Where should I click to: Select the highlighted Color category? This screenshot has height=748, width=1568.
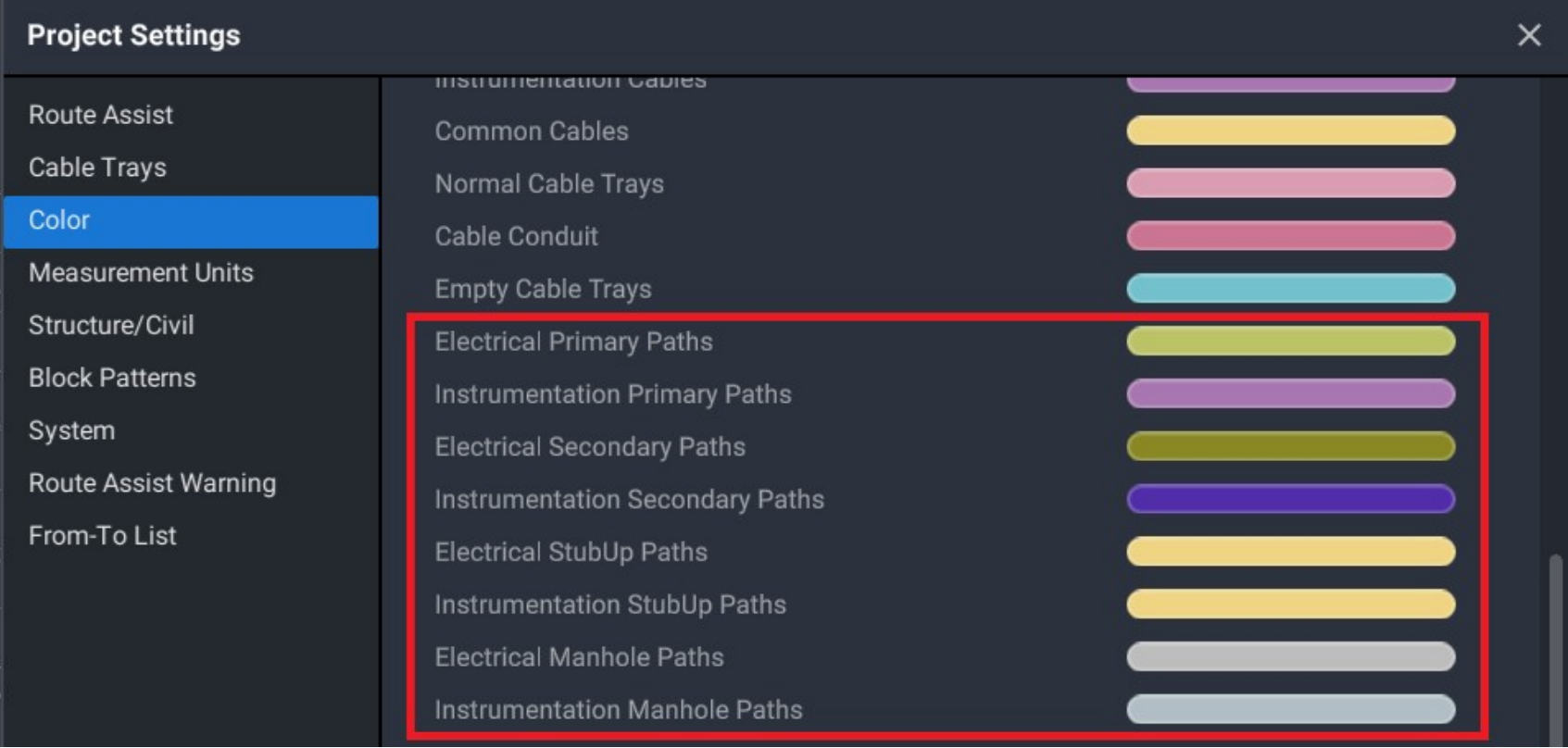click(191, 221)
